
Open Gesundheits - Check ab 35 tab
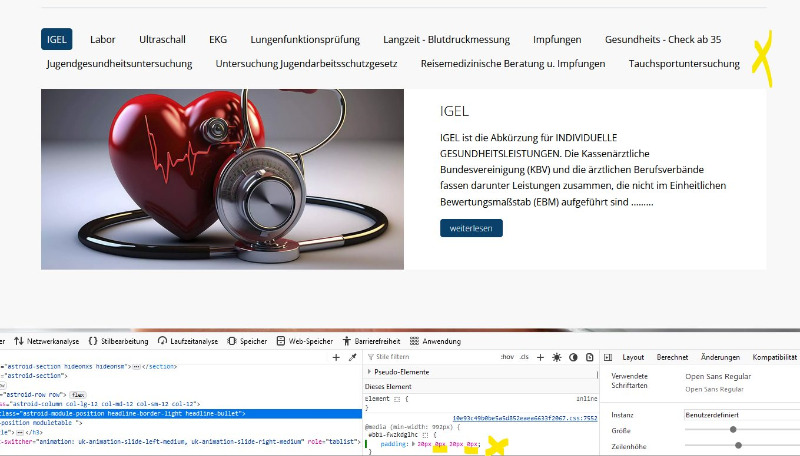pos(663,39)
